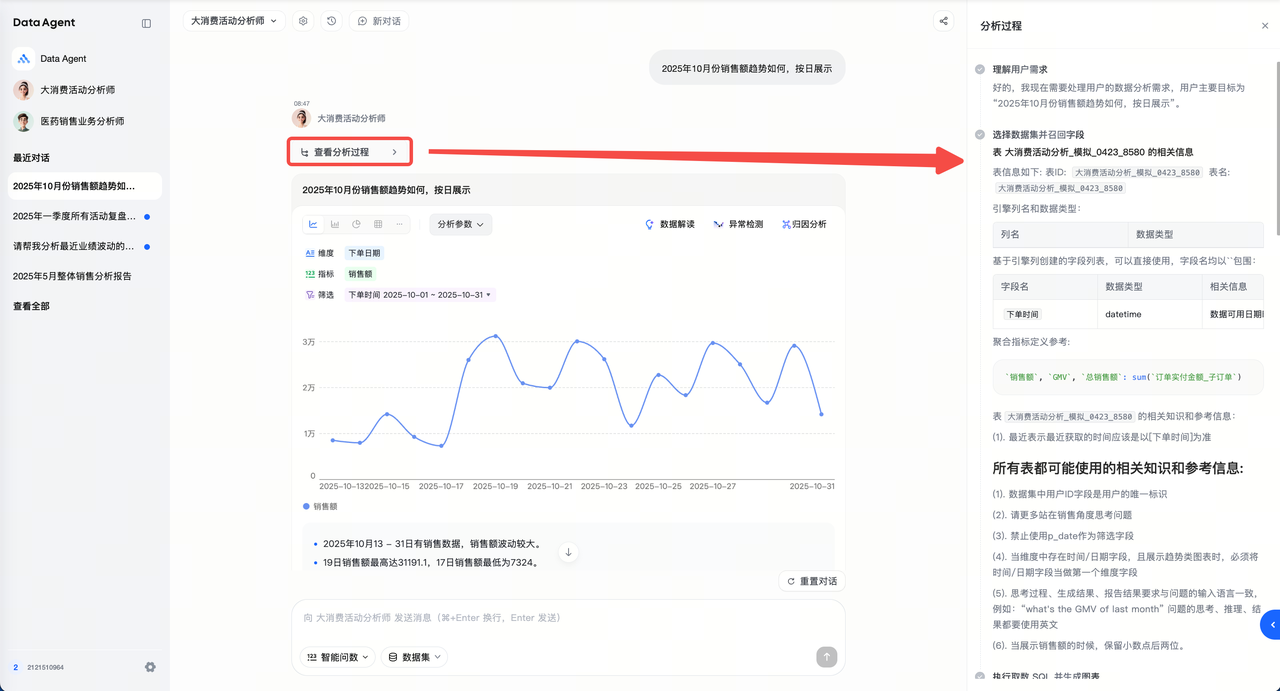Open conversation 2025年一季度所有活动复盘…
The image size is (1280, 691).
pos(85,216)
